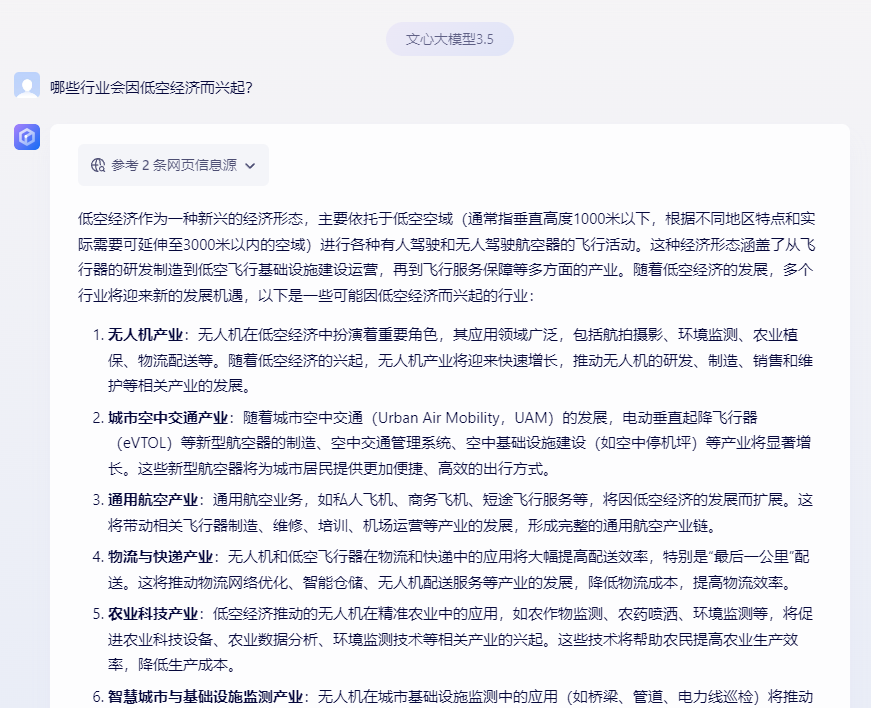The image size is (871, 708).
Task: Click the question 哪些行业会因低空经济而兴起
Action: coord(151,87)
